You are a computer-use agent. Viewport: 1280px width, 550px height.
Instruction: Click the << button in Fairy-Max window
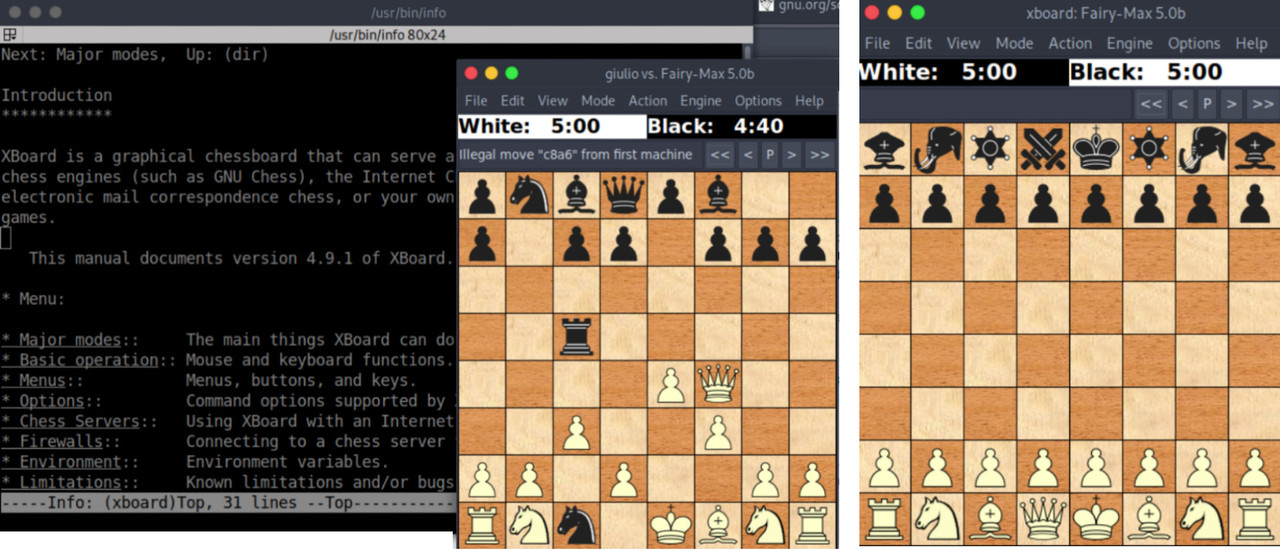point(1151,104)
